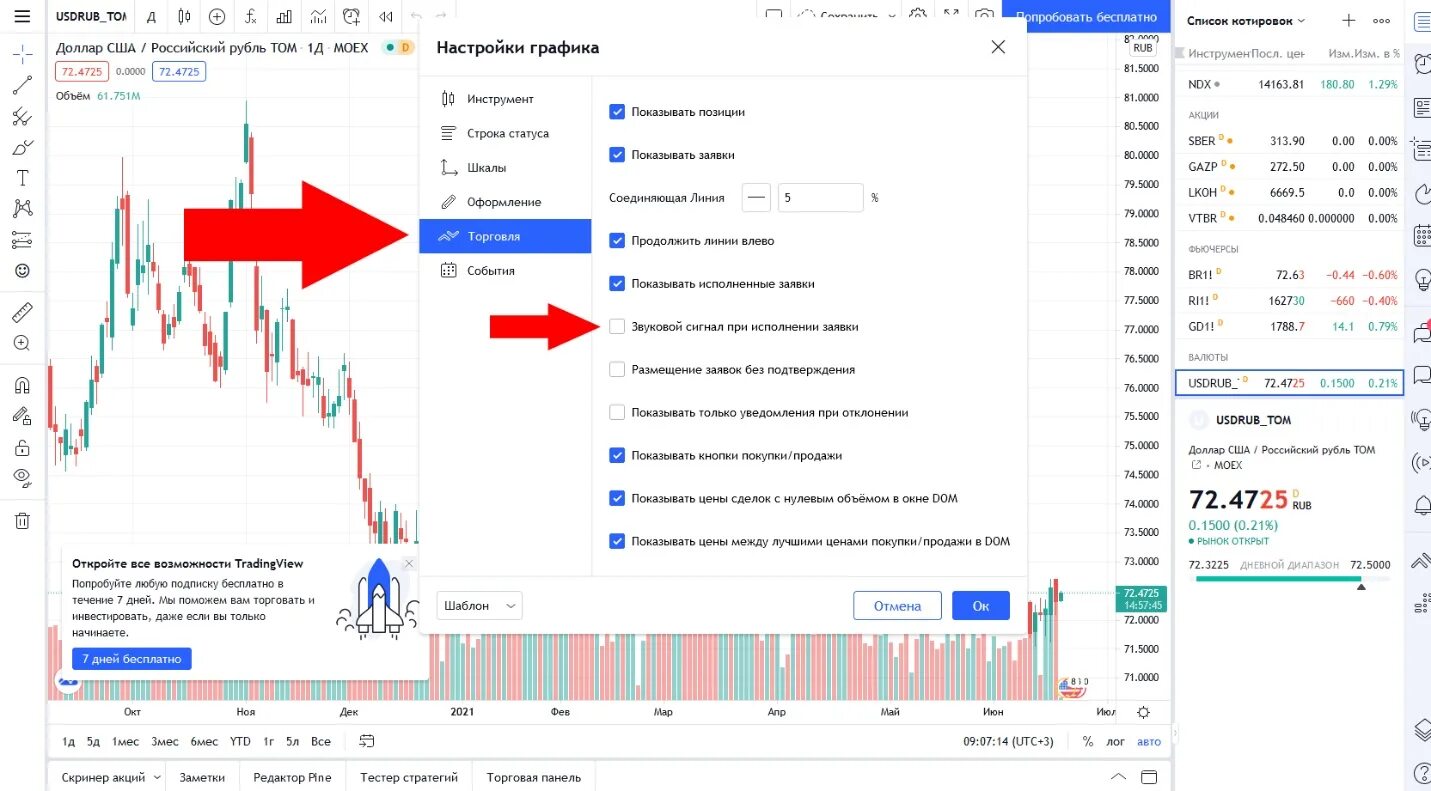Open time zone 09:07:14 (UTC+3) menu
The width and height of the screenshot is (1431, 791).
tap(1008, 741)
